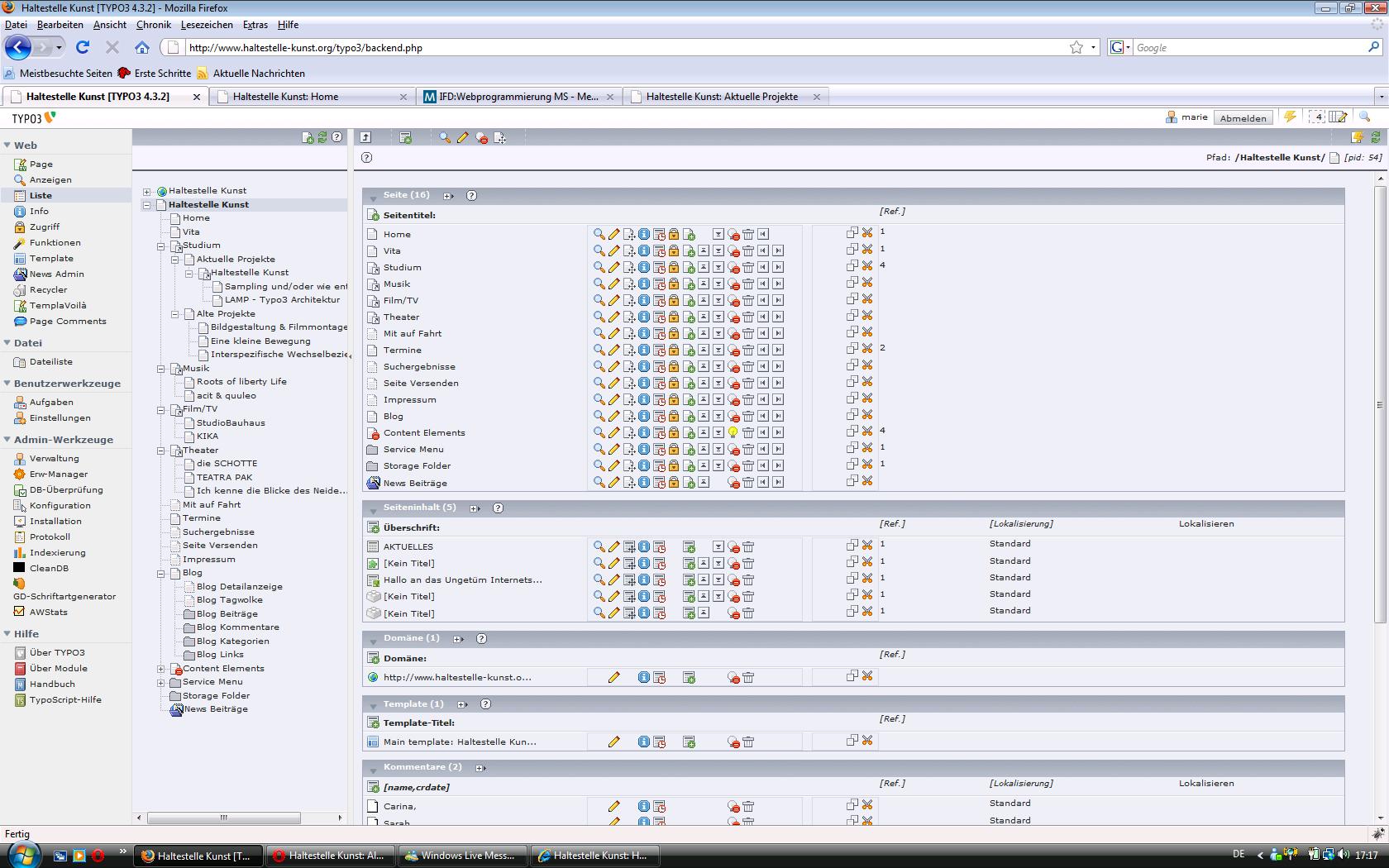This screenshot has height=868, width=1389.
Task: Collapse the Seiteninhalt (5) section
Action: (373, 508)
